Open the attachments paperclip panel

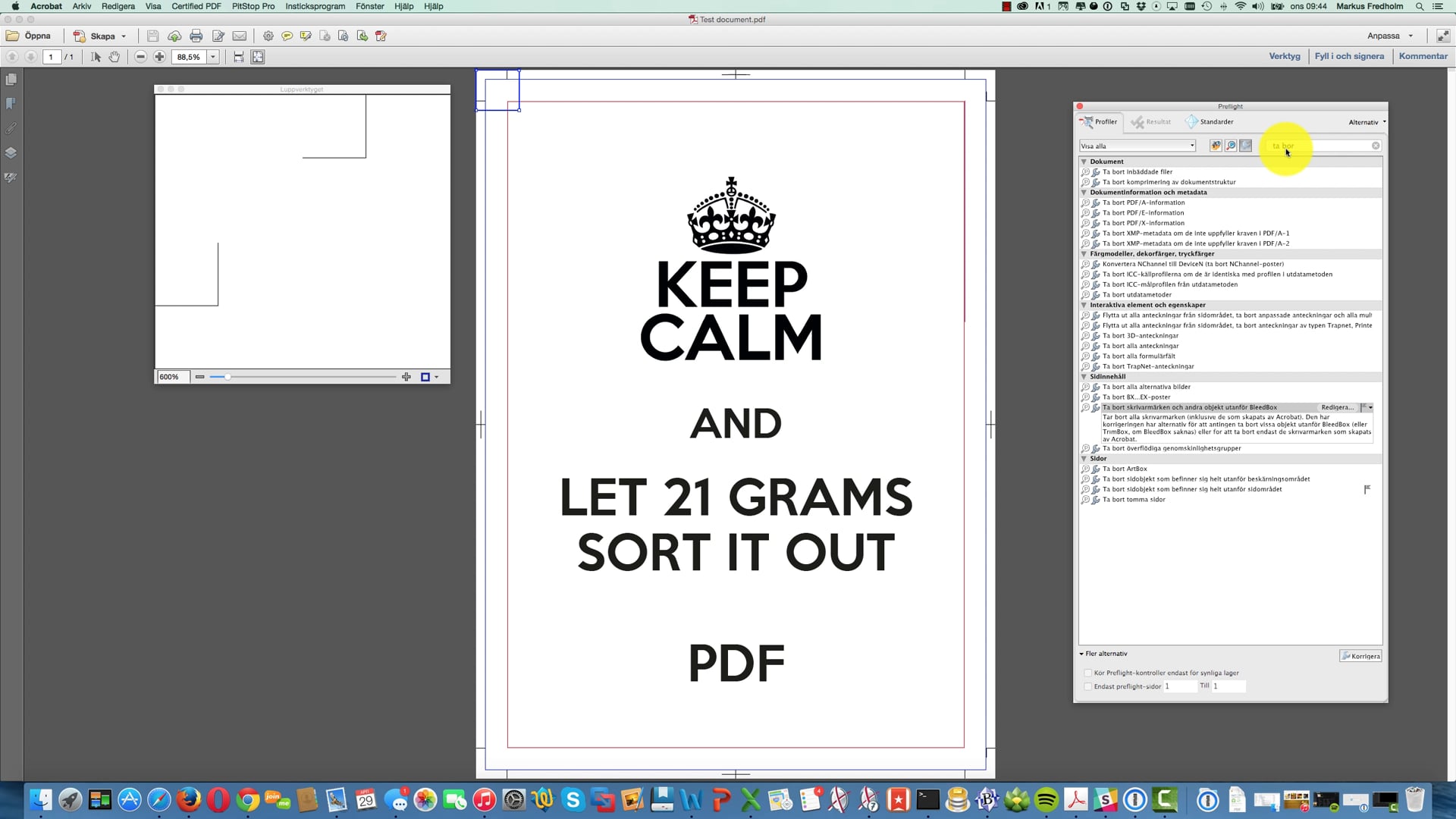[x=11, y=129]
